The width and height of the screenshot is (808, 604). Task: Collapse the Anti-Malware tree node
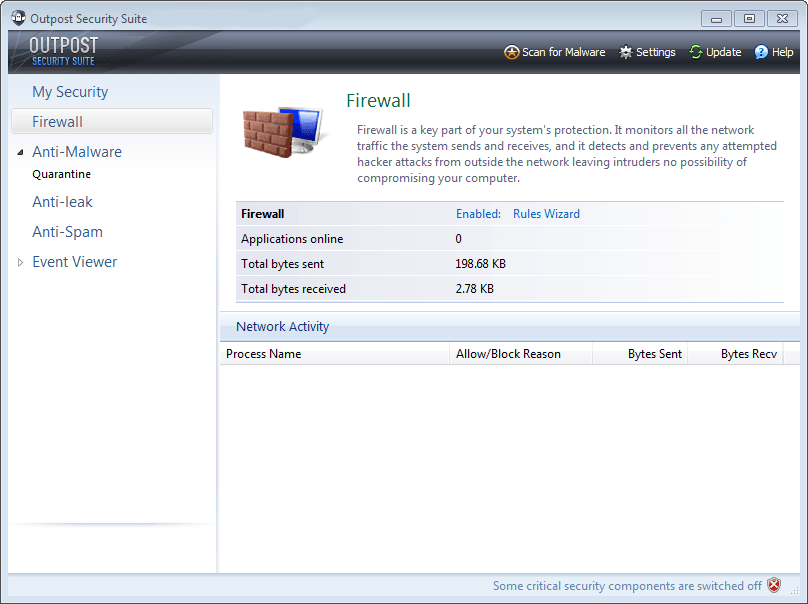[x=21, y=152]
